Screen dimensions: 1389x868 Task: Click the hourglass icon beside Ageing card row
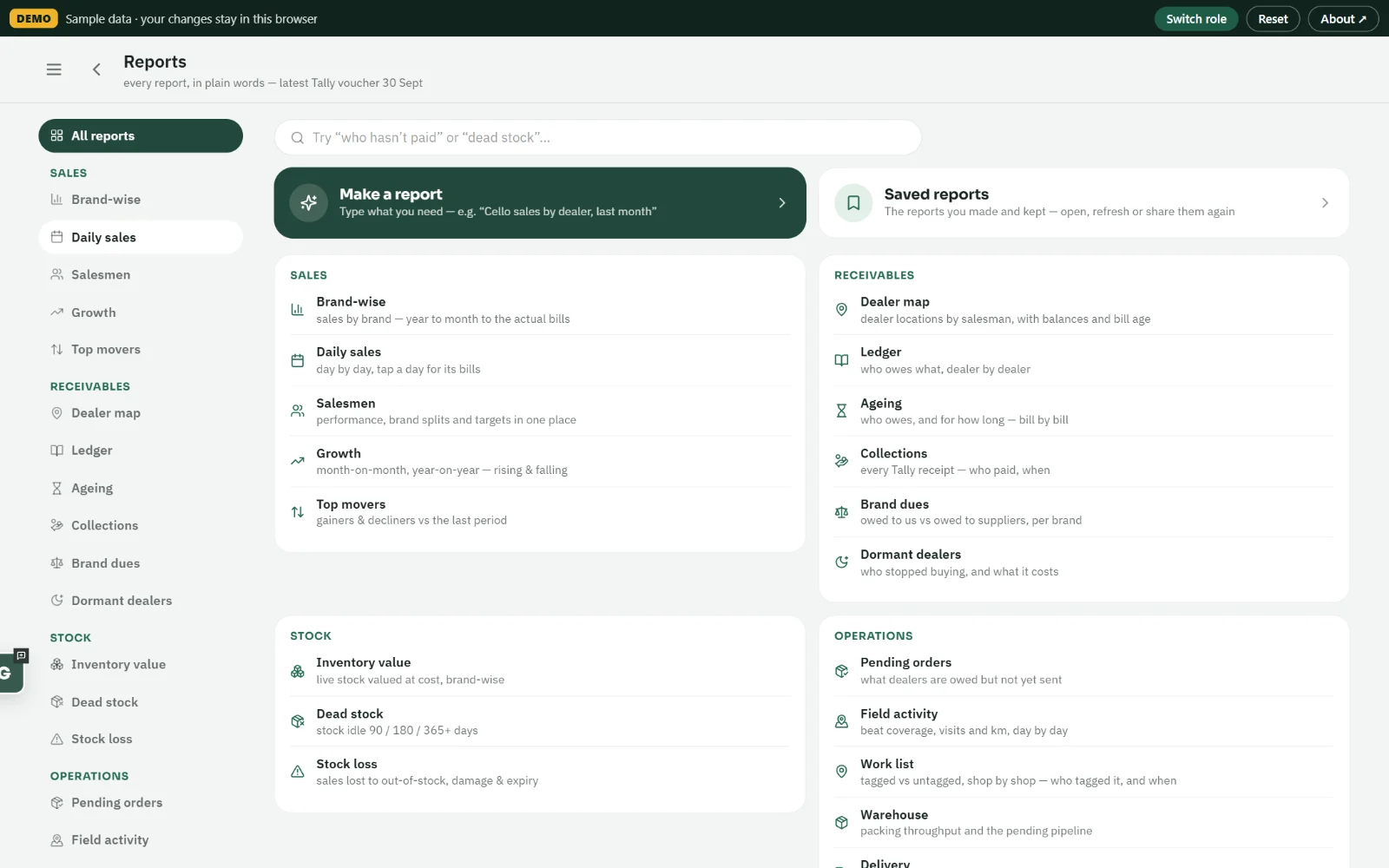tap(841, 411)
